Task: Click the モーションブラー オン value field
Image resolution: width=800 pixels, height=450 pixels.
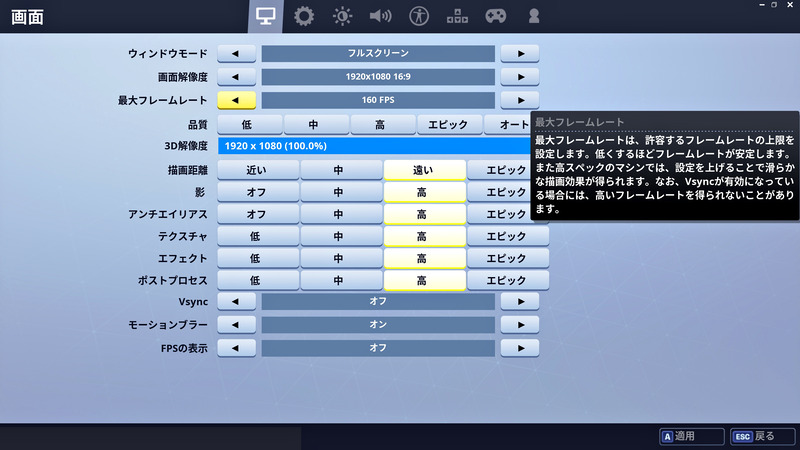Action: click(378, 325)
